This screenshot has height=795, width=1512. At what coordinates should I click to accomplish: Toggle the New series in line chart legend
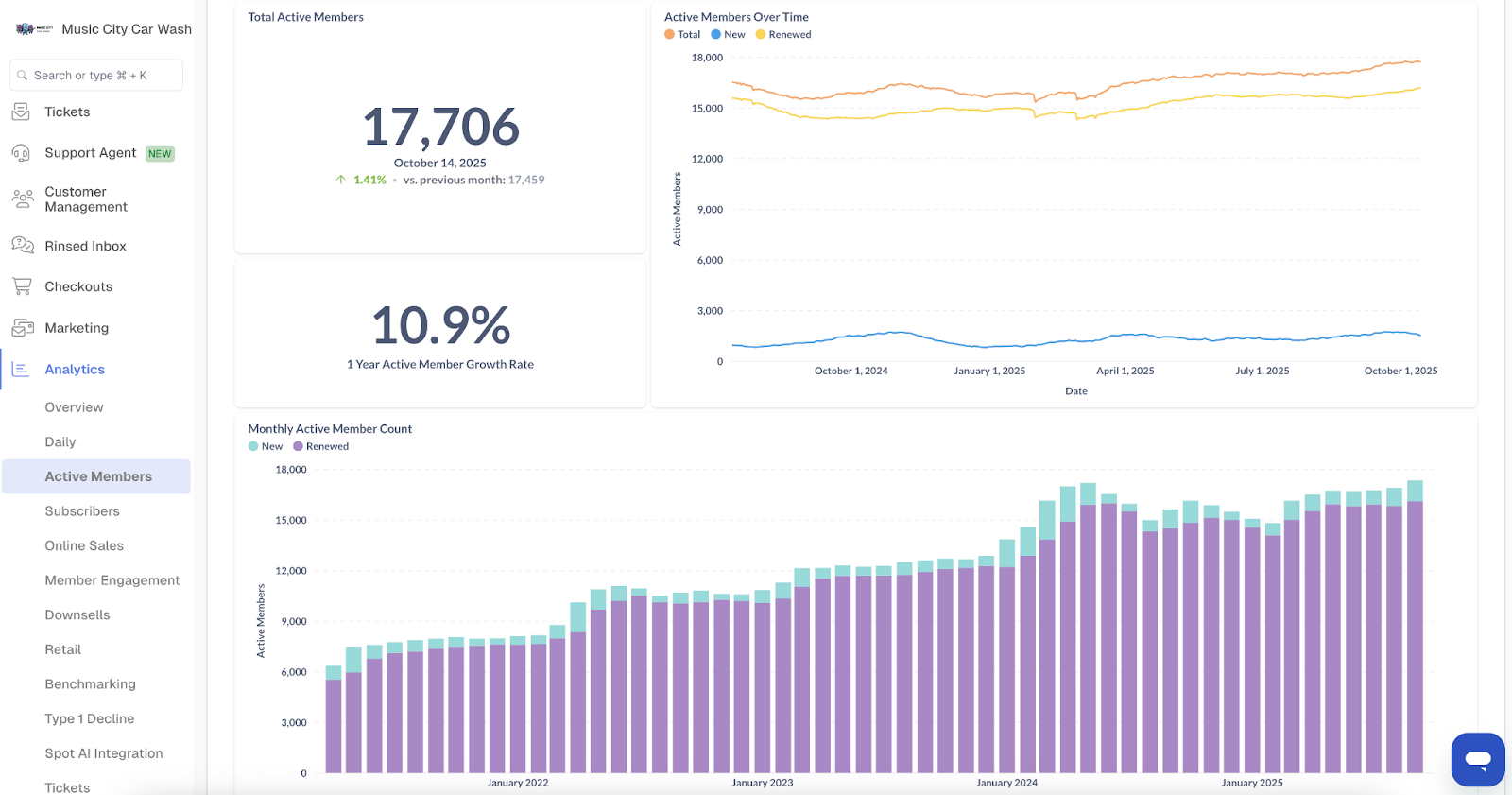point(728,35)
